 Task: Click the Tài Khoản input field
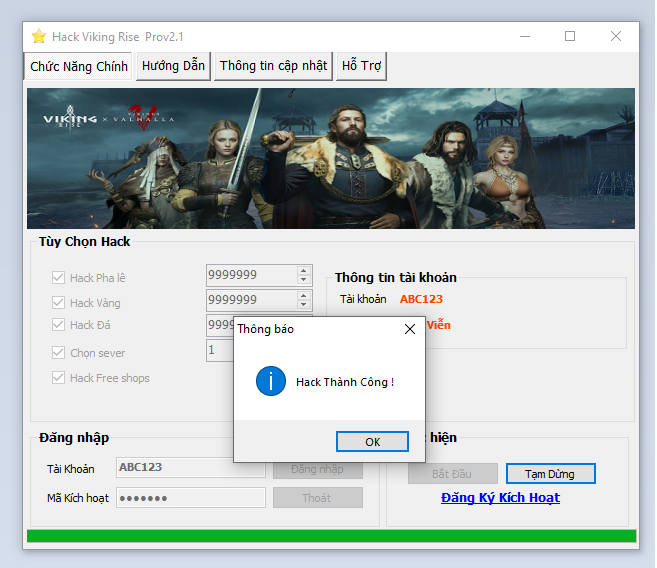[191, 467]
